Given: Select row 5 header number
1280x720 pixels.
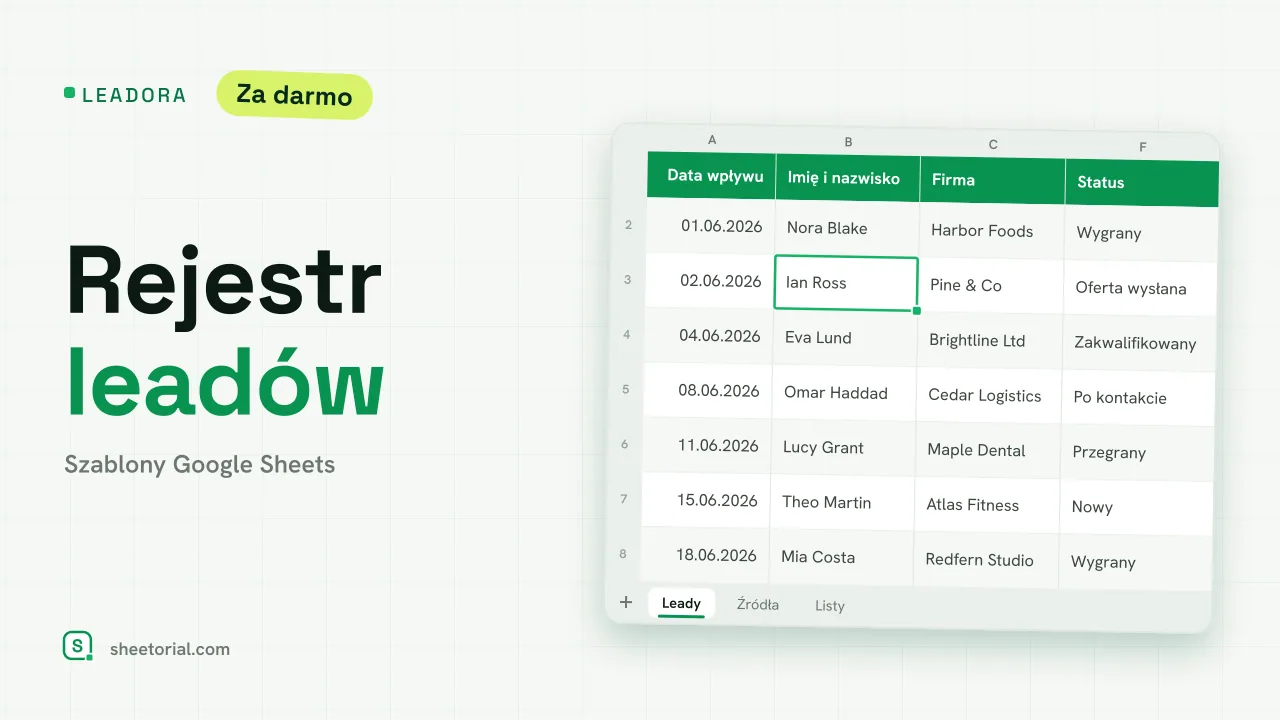Looking at the screenshot, I should click(x=626, y=389).
